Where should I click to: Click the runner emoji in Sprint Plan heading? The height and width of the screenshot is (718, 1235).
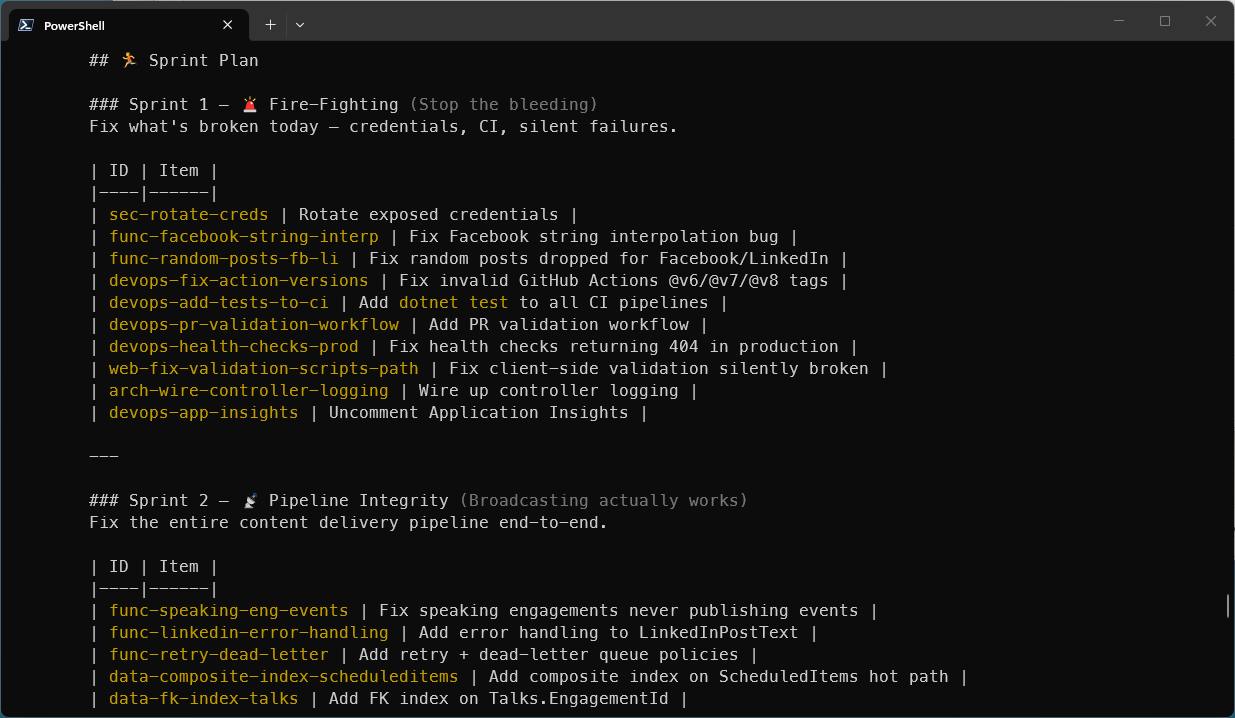[128, 60]
